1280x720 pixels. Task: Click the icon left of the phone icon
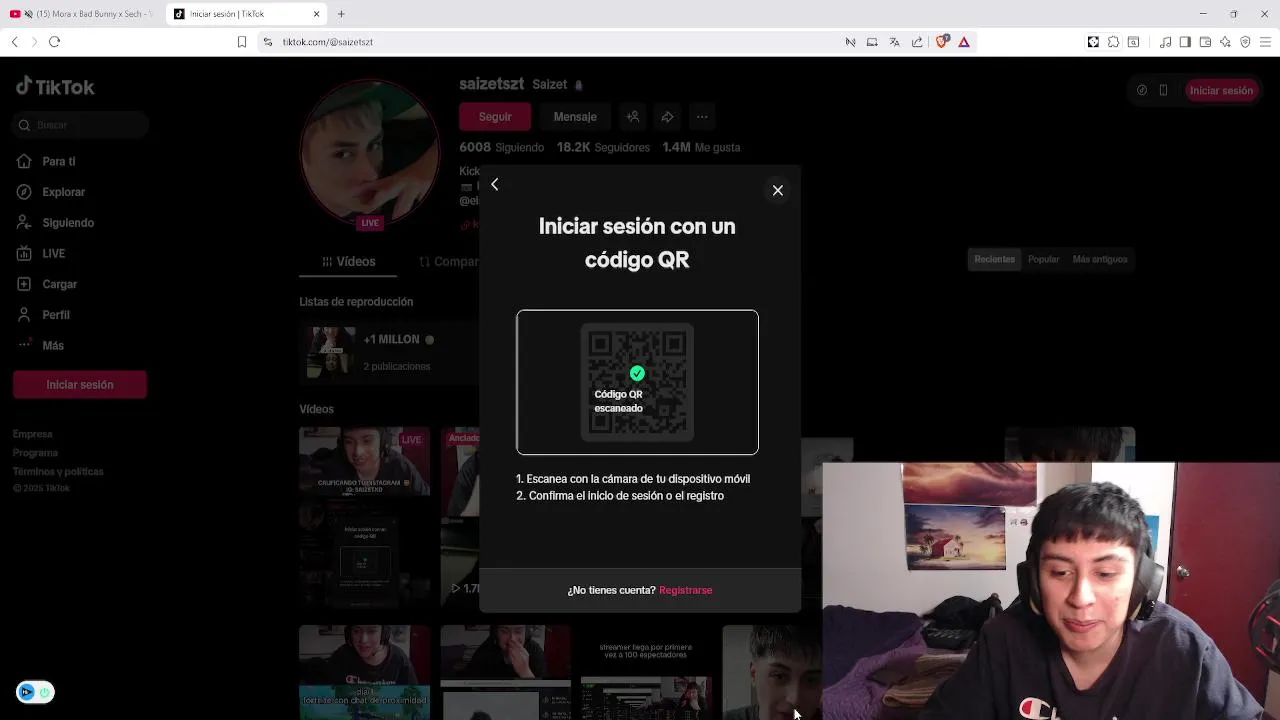(x=1142, y=90)
